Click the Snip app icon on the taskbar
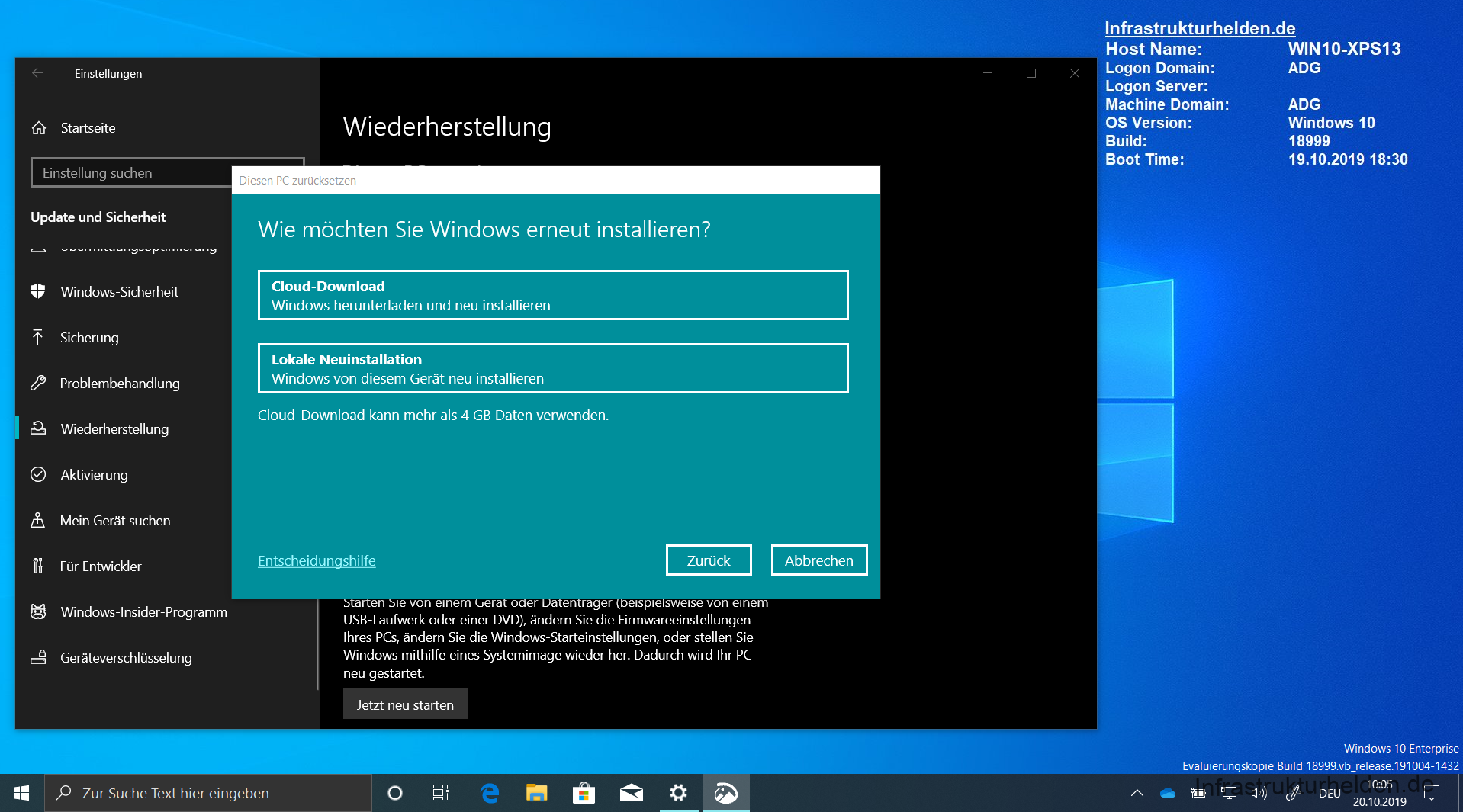The image size is (1463, 812). point(725,793)
